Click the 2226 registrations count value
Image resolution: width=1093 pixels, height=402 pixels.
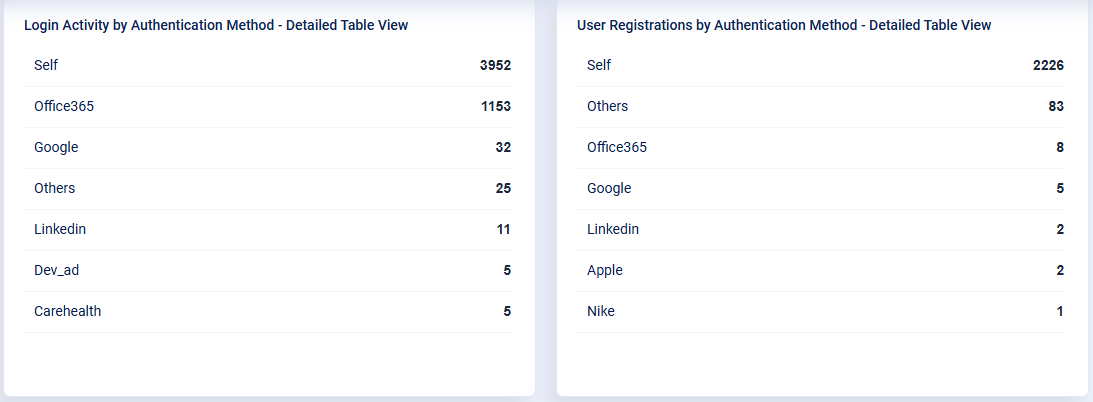[1048, 65]
